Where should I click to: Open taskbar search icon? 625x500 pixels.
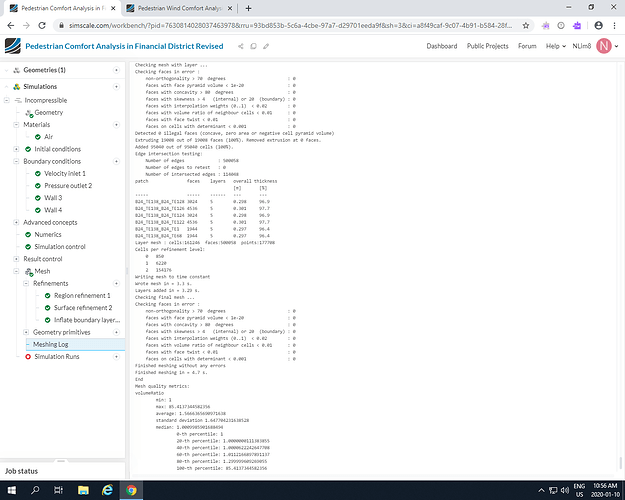pyautogui.click(x=35, y=490)
